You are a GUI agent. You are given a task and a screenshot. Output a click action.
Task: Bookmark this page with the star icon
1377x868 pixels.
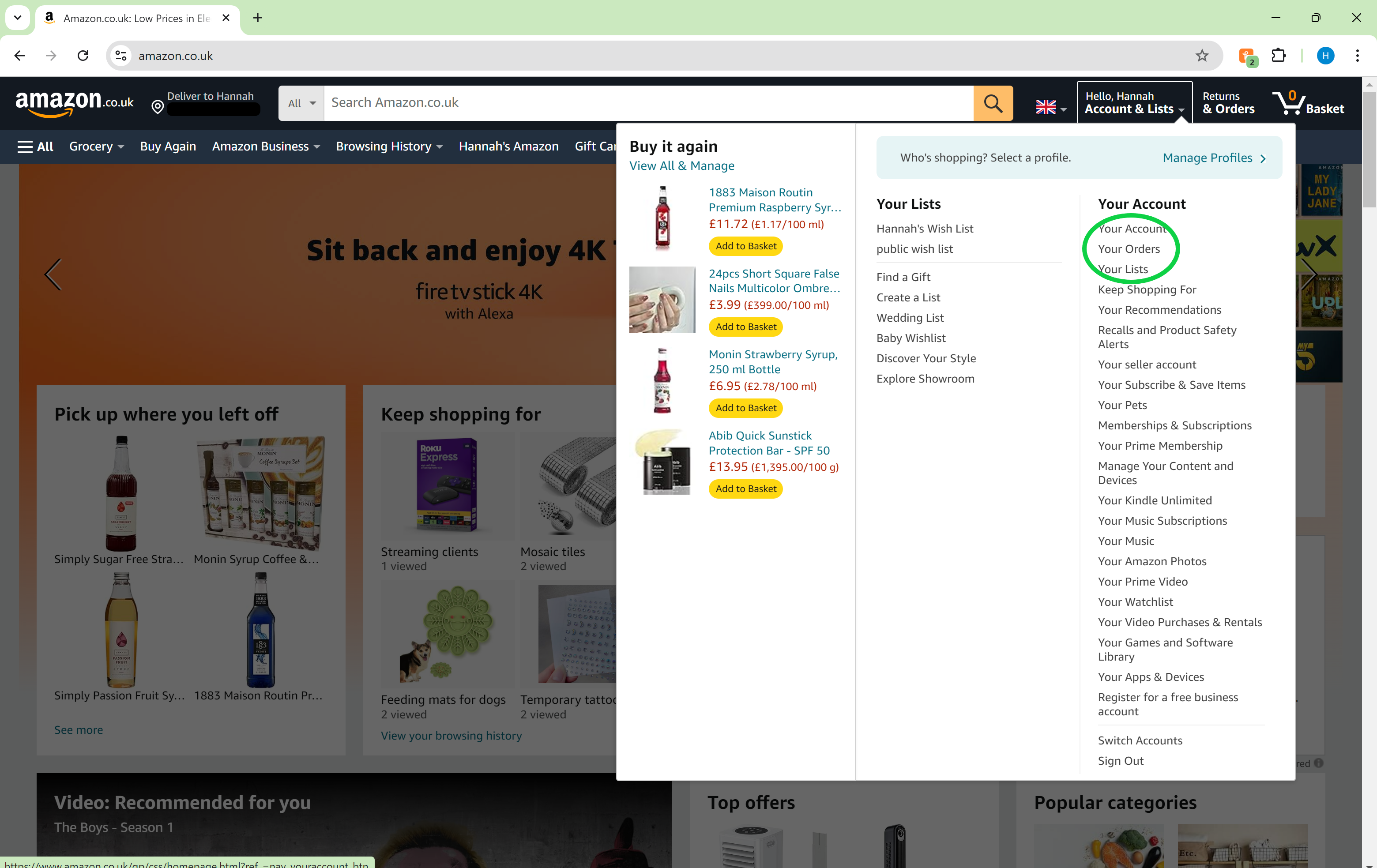coord(1201,56)
